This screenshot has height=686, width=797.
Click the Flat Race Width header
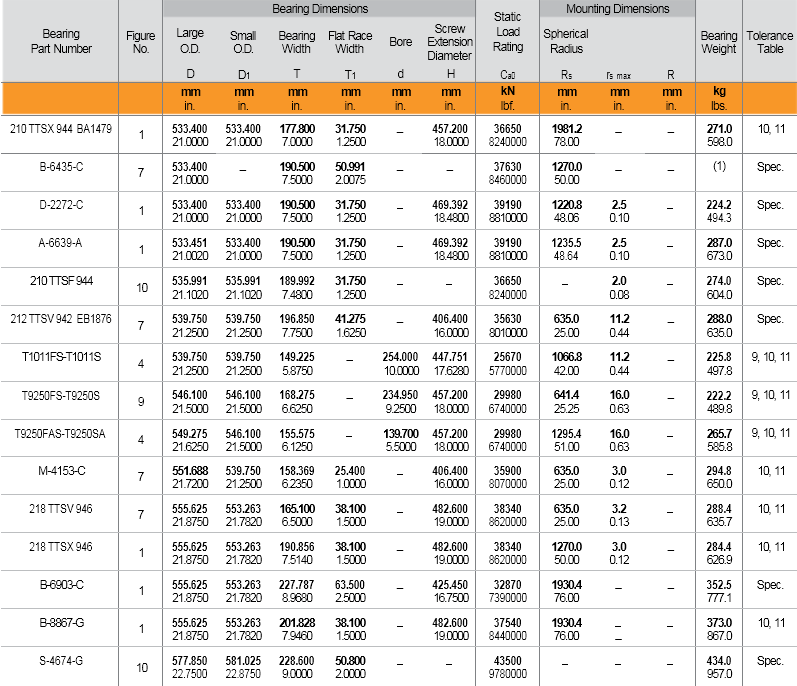coord(350,41)
